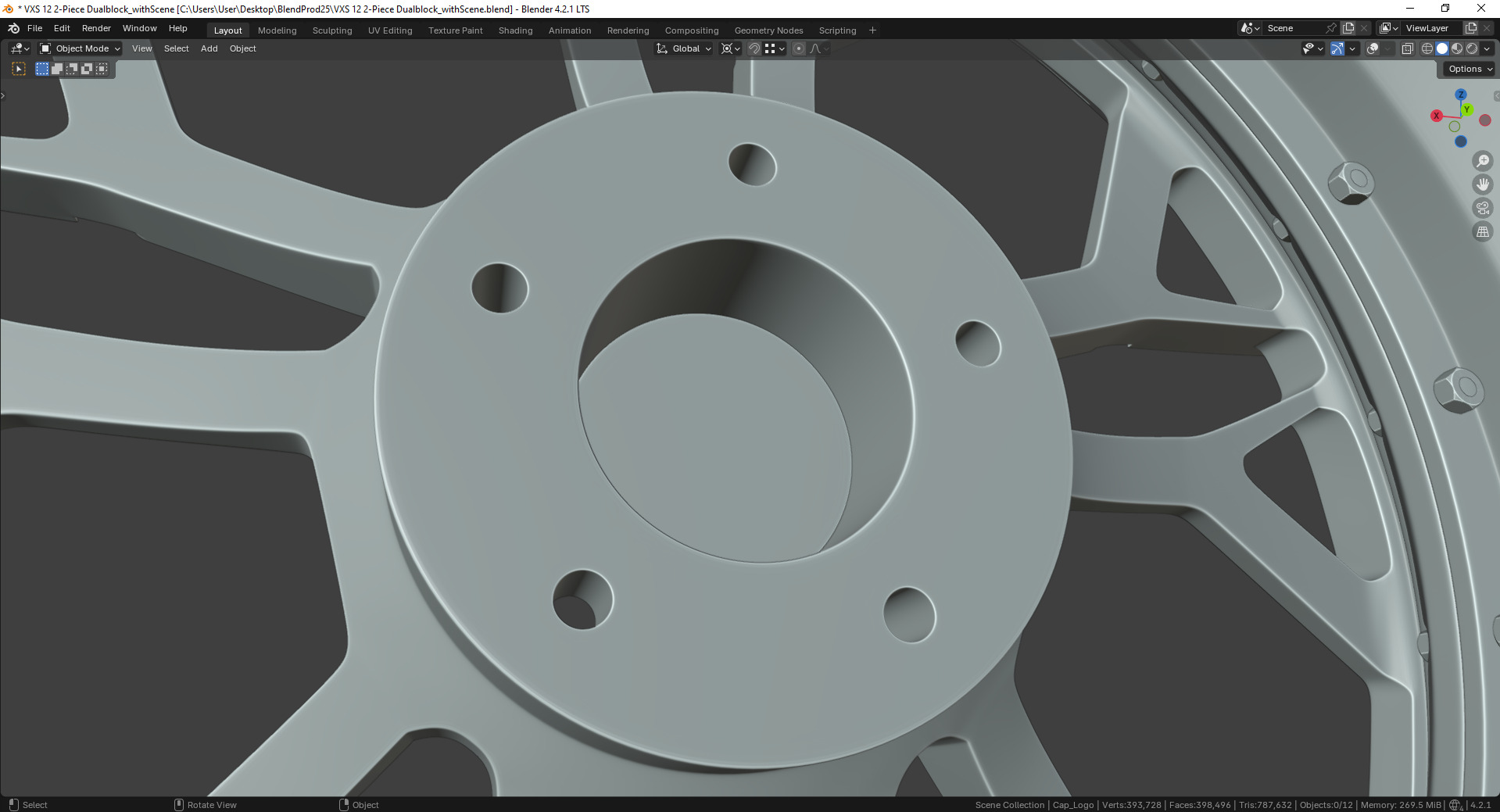Toggle proportional editing
Image resolution: width=1500 pixels, height=812 pixels.
coord(799,48)
